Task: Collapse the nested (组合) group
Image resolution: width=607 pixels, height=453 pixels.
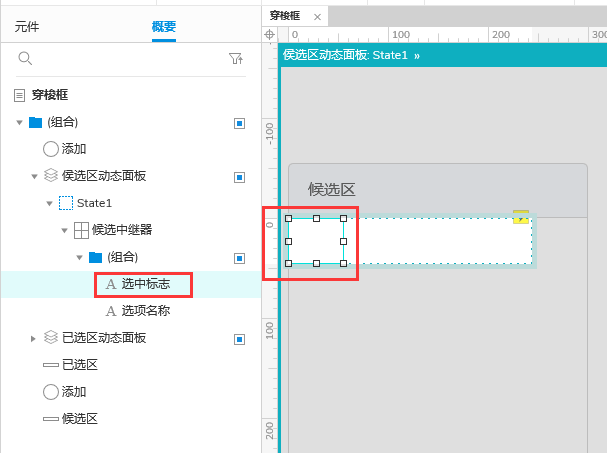Action: [79, 258]
